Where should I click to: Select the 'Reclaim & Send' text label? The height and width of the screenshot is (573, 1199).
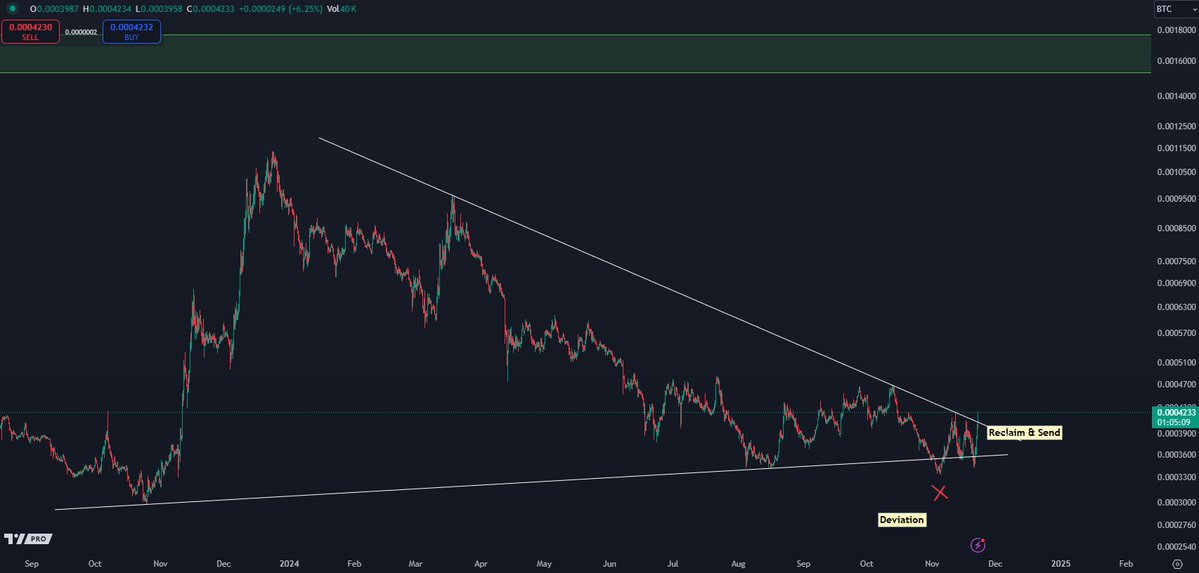point(1024,433)
